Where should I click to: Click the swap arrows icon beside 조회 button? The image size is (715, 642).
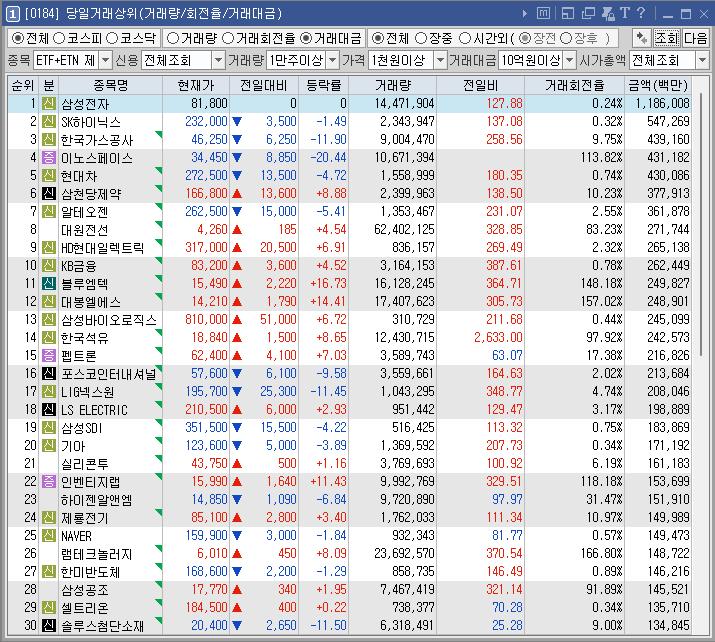click(x=642, y=38)
